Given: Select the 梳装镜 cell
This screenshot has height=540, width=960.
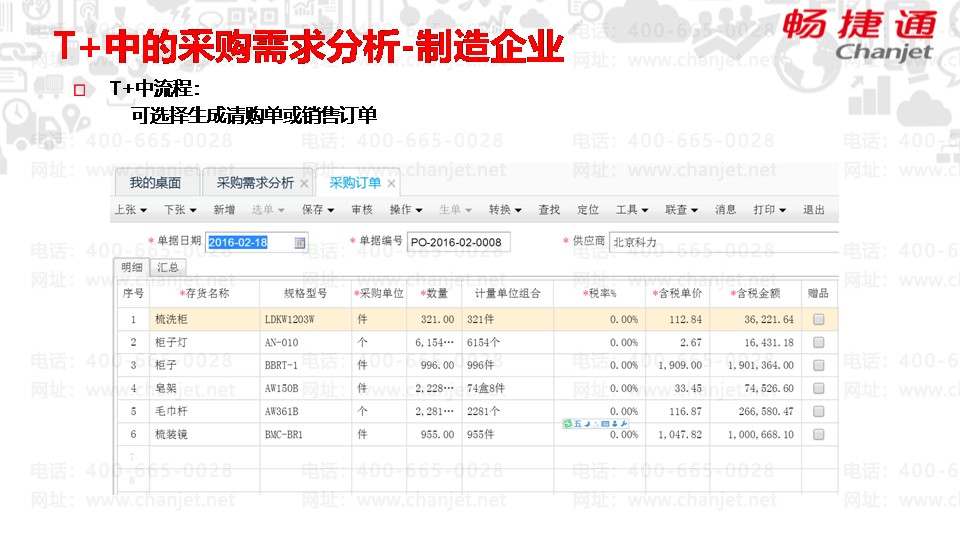Looking at the screenshot, I should point(204,434).
